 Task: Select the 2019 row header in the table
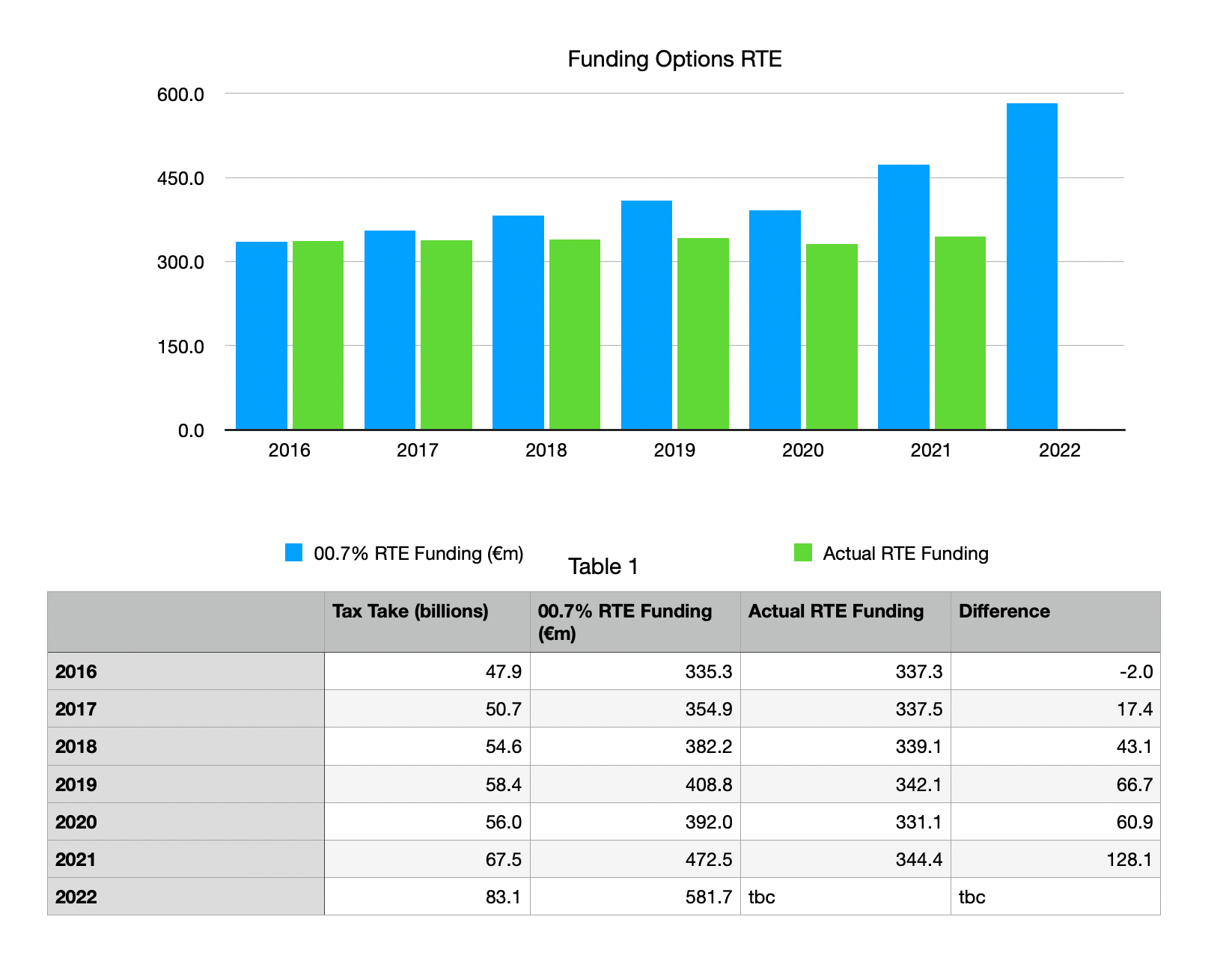186,784
